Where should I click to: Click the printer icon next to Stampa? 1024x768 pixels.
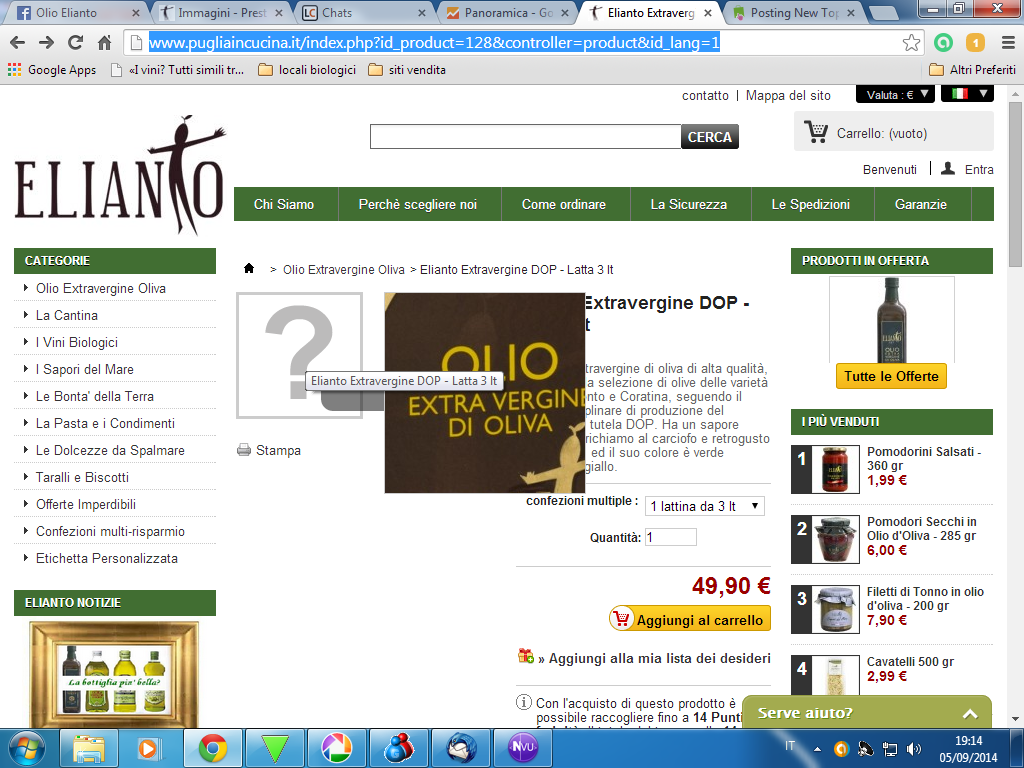244,450
